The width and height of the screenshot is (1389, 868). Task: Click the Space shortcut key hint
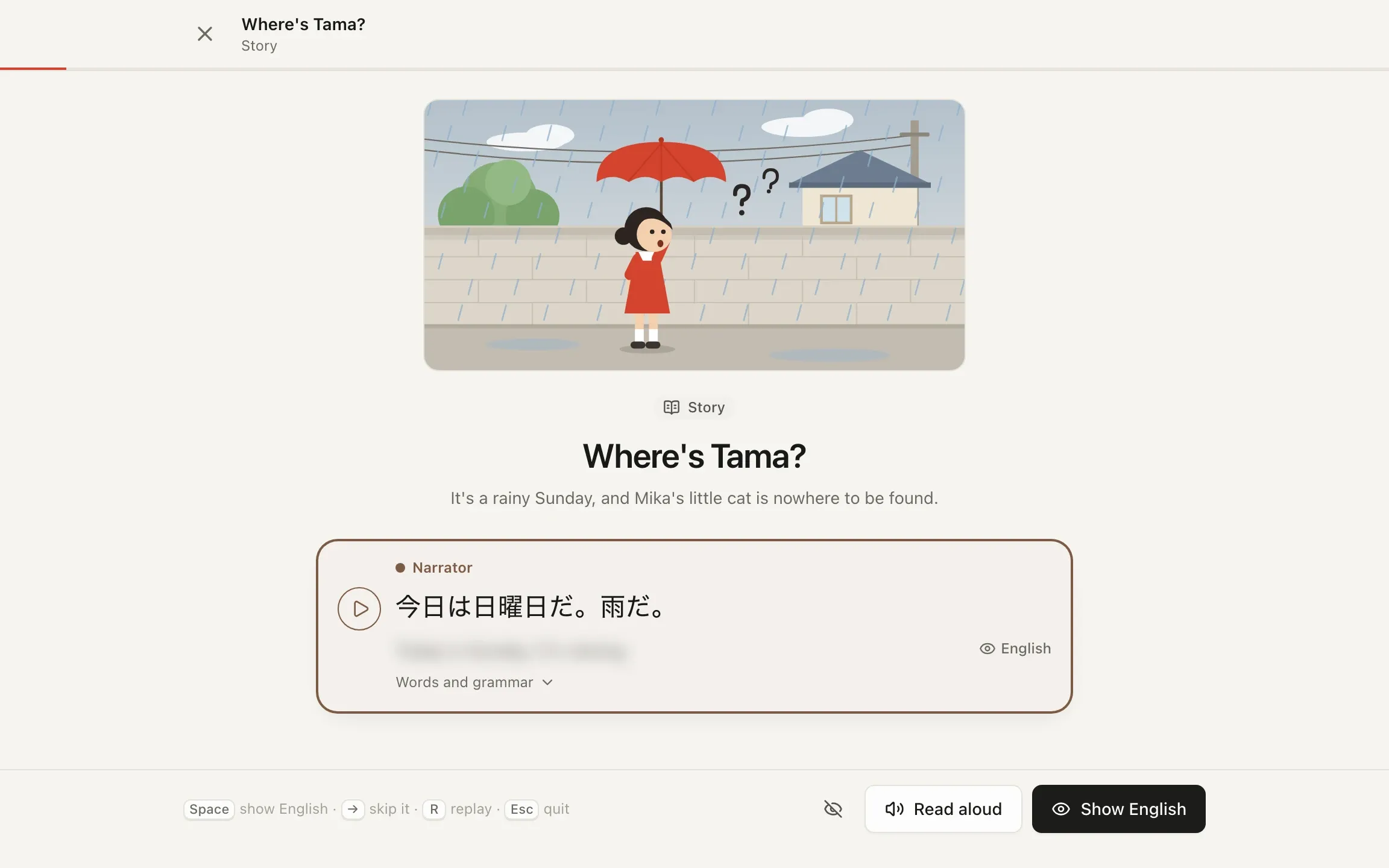[x=209, y=809]
